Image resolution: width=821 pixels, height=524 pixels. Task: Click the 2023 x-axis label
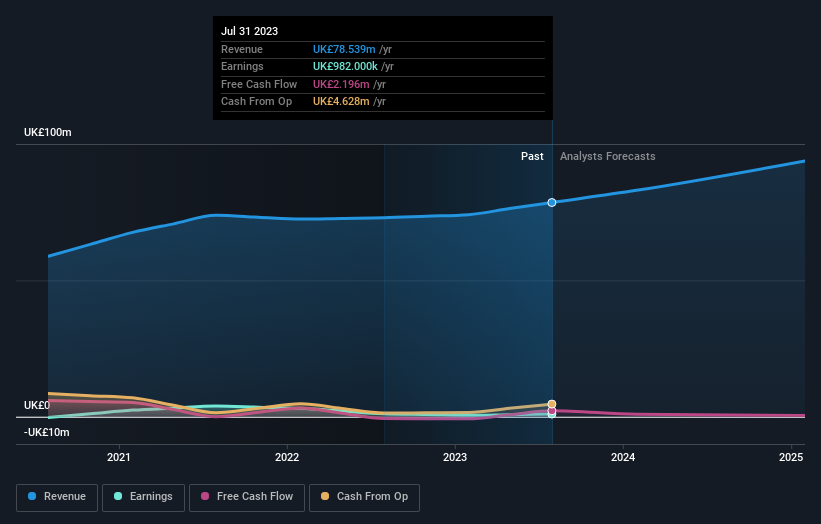coord(455,458)
